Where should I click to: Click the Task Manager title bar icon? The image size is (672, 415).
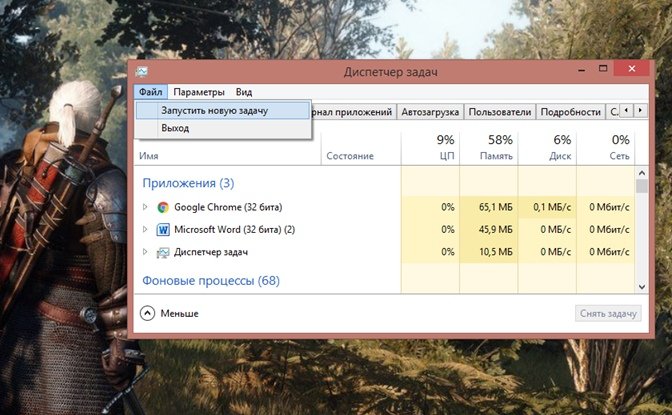[141, 72]
